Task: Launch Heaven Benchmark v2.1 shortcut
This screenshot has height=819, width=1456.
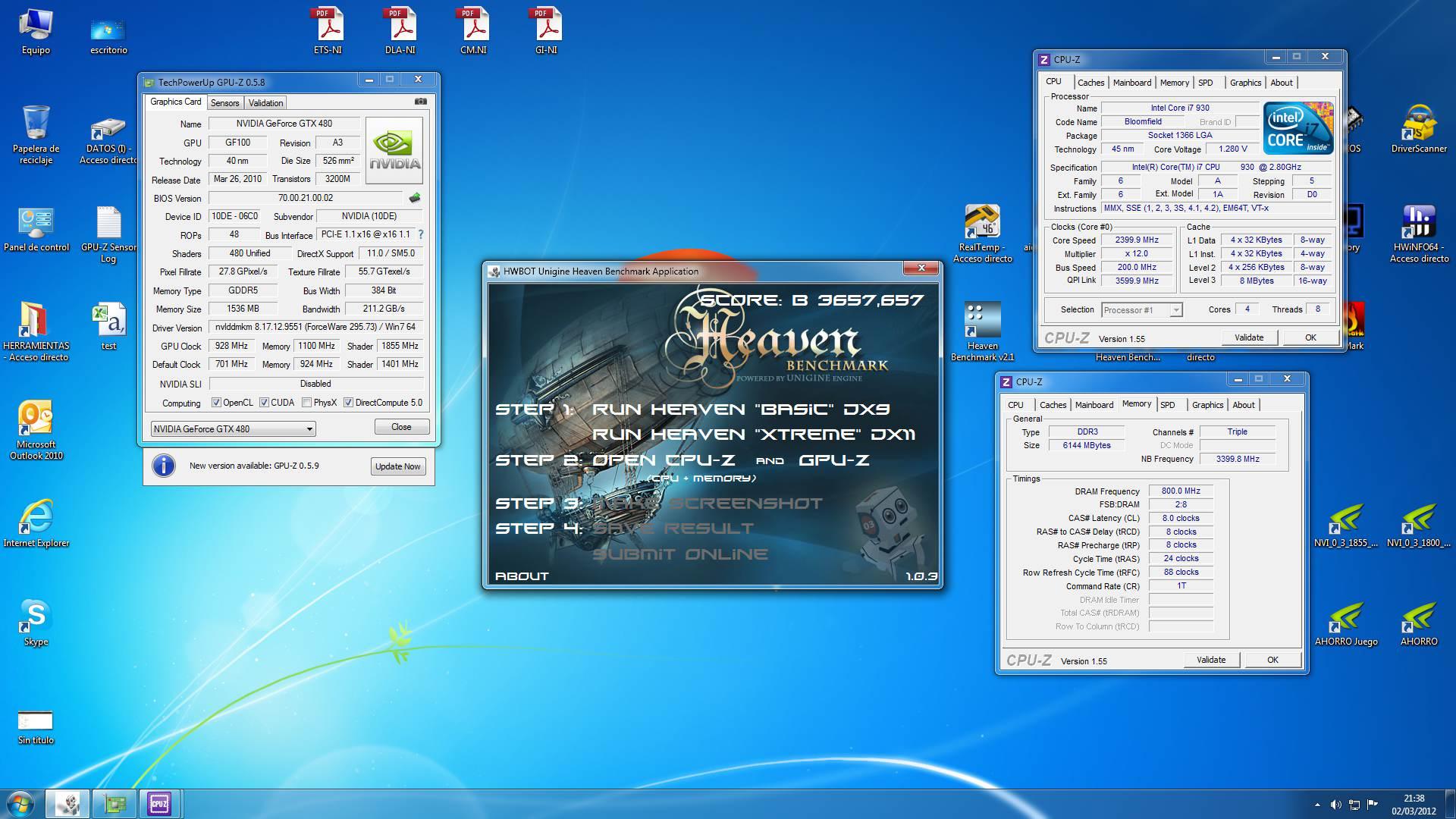Action: coord(983,332)
